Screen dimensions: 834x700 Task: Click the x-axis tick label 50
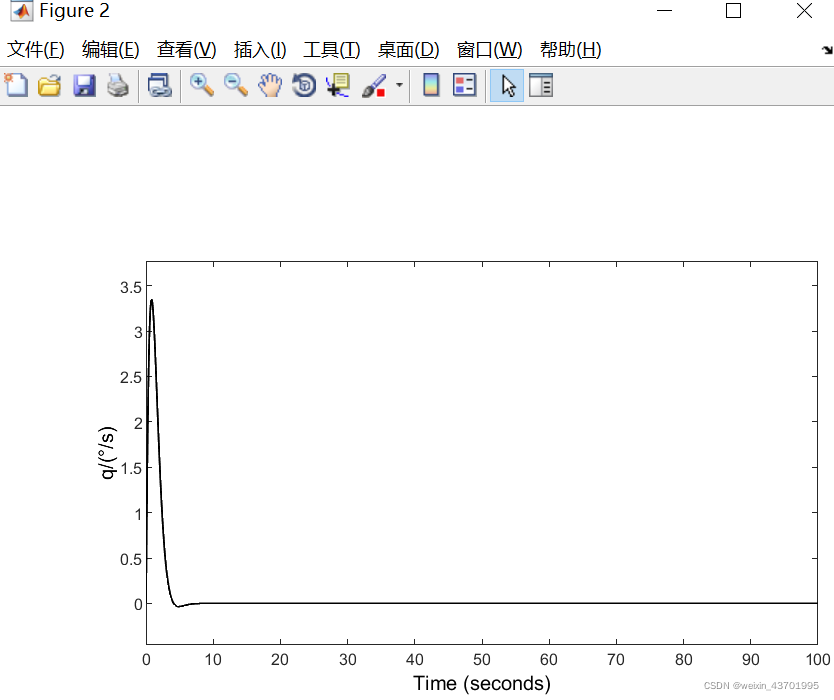pos(482,660)
